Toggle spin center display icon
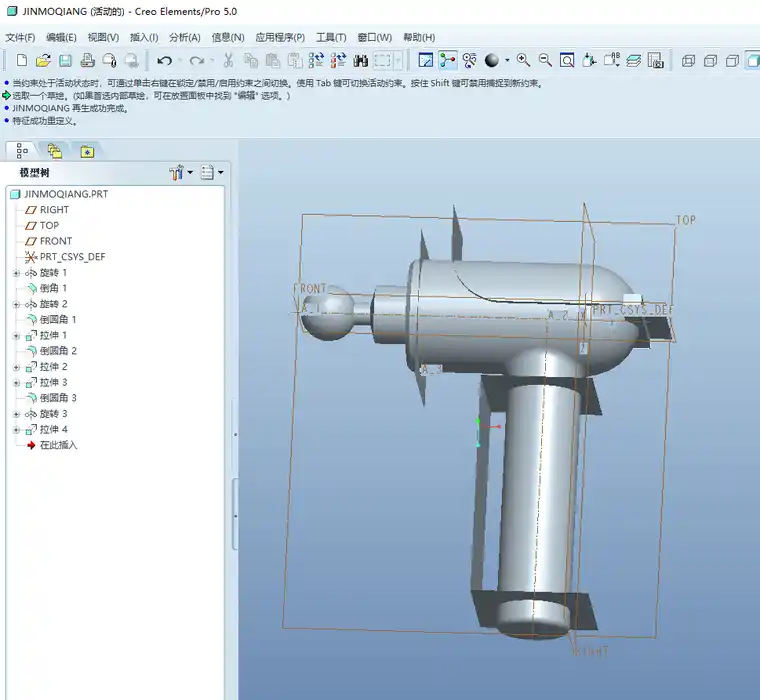This screenshot has height=700, width=760. (x=447, y=61)
